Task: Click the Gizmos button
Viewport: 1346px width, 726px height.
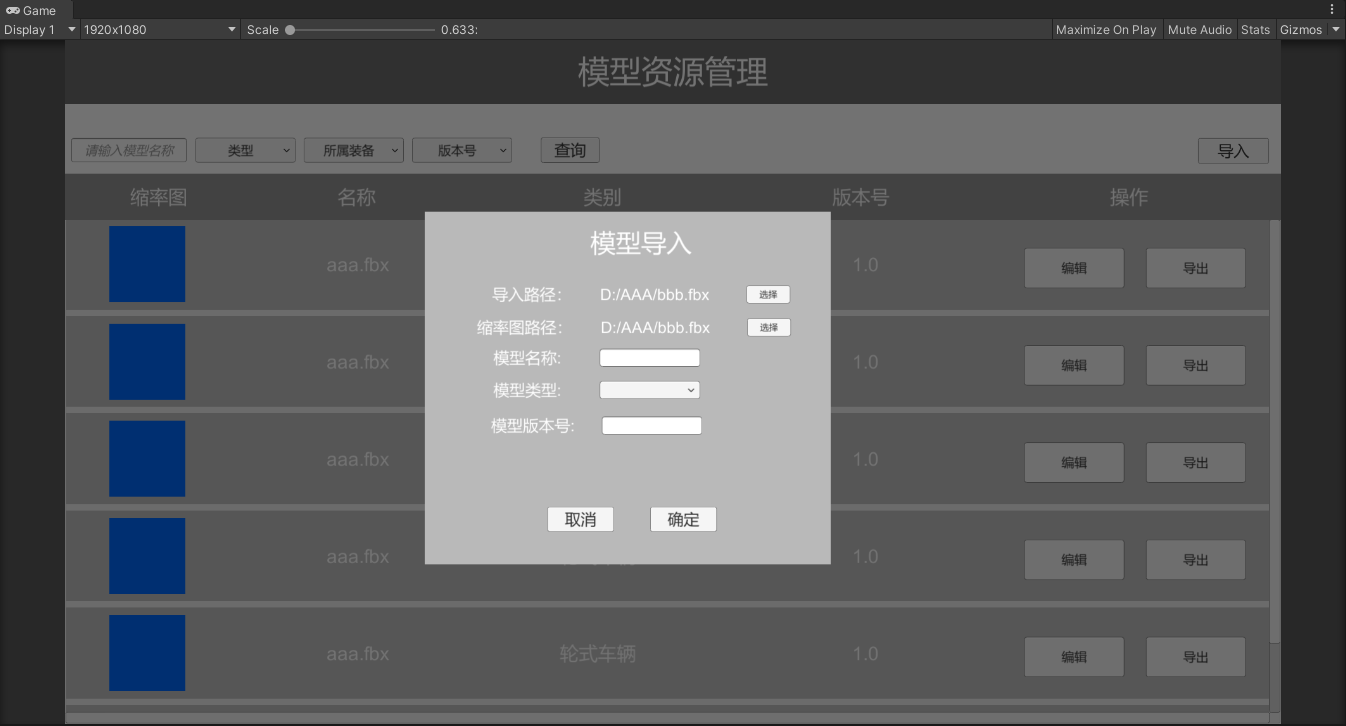Action: (1301, 30)
